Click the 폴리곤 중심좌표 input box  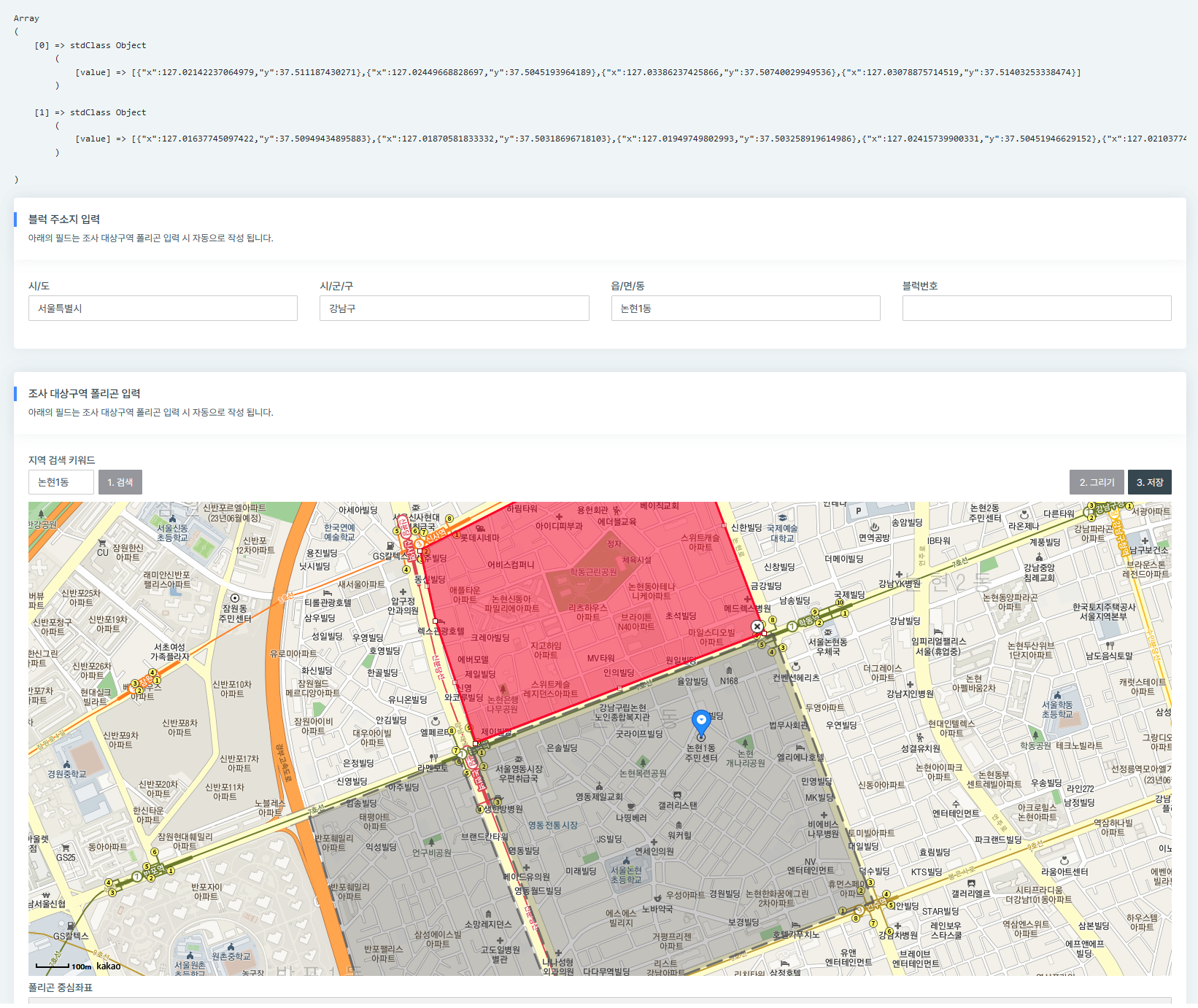pos(600,1001)
